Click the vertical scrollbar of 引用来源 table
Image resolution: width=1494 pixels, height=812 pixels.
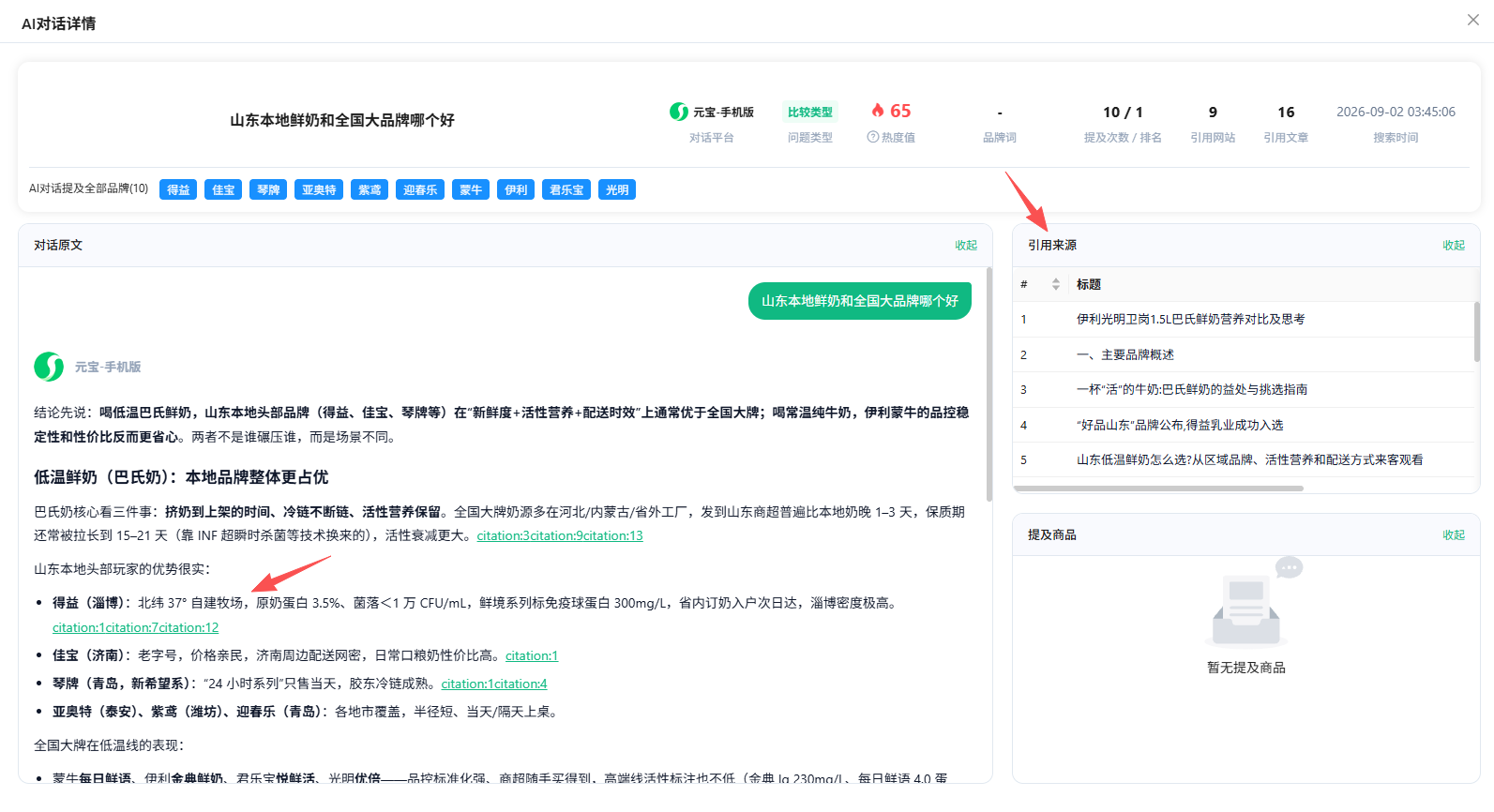1476,331
